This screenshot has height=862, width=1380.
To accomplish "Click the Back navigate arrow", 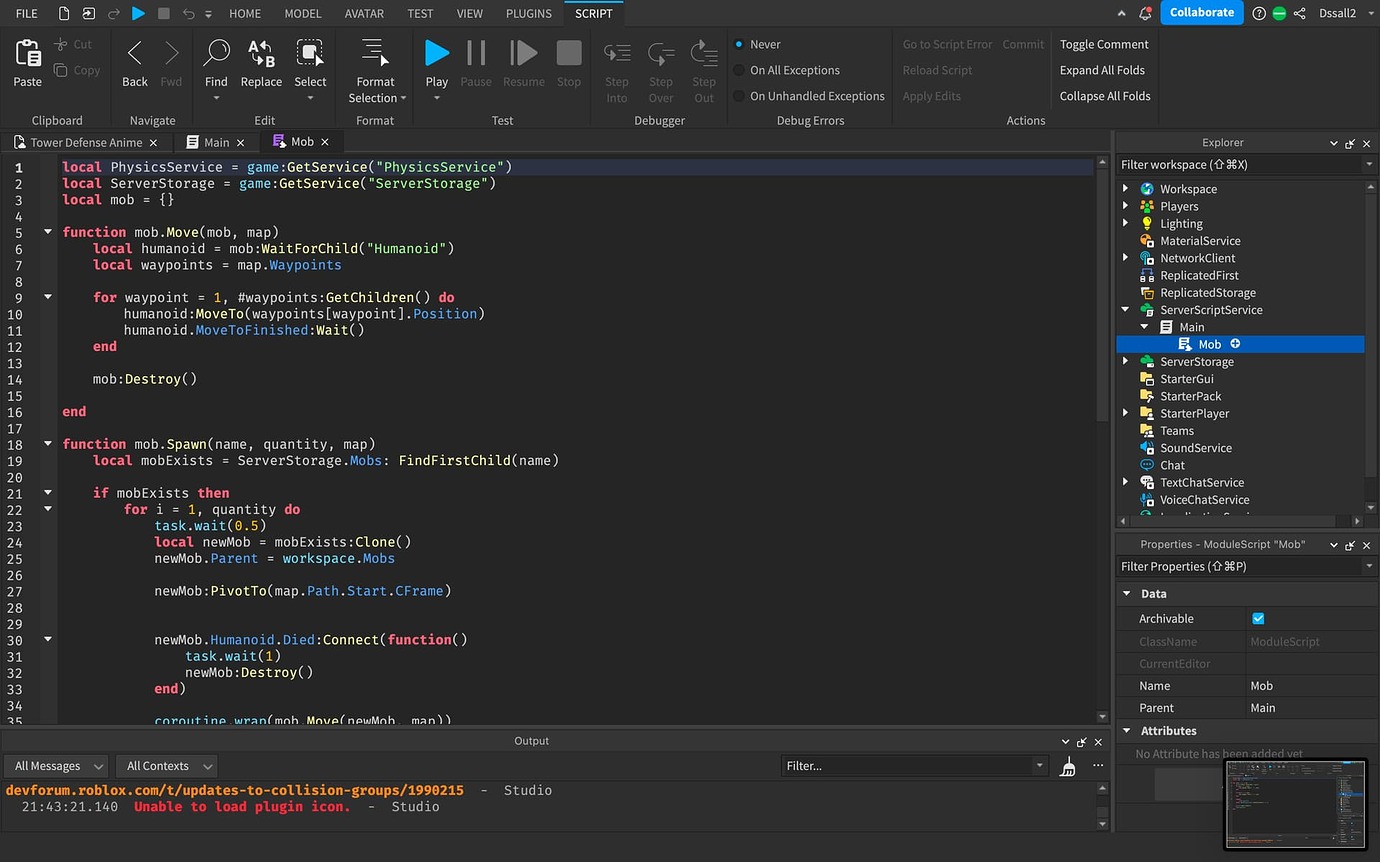I will (135, 53).
